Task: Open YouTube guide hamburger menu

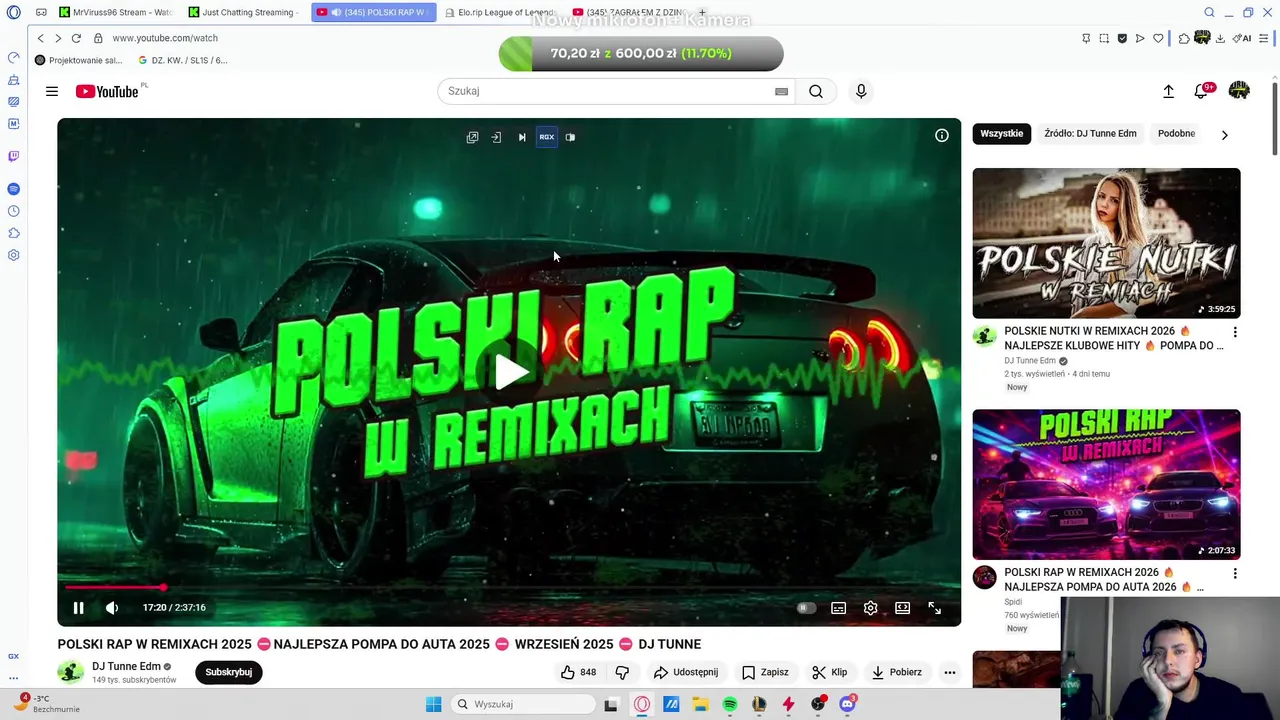Action: [x=52, y=91]
